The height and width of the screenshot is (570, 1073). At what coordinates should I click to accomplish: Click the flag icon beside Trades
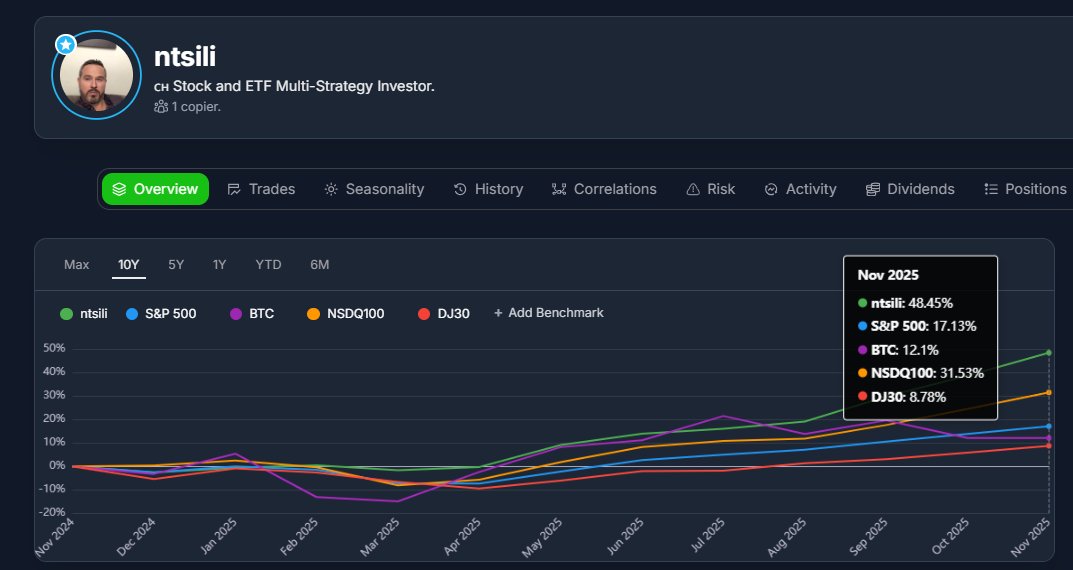pos(234,190)
